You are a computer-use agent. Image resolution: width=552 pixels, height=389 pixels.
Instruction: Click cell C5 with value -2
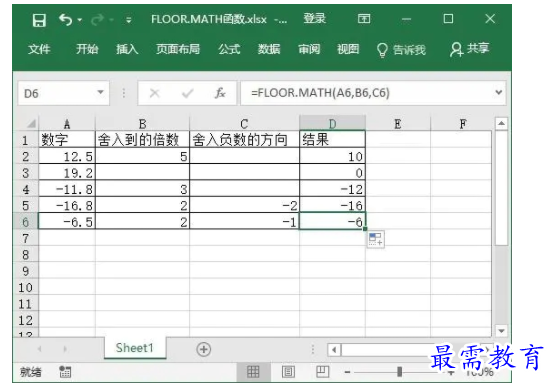click(244, 205)
